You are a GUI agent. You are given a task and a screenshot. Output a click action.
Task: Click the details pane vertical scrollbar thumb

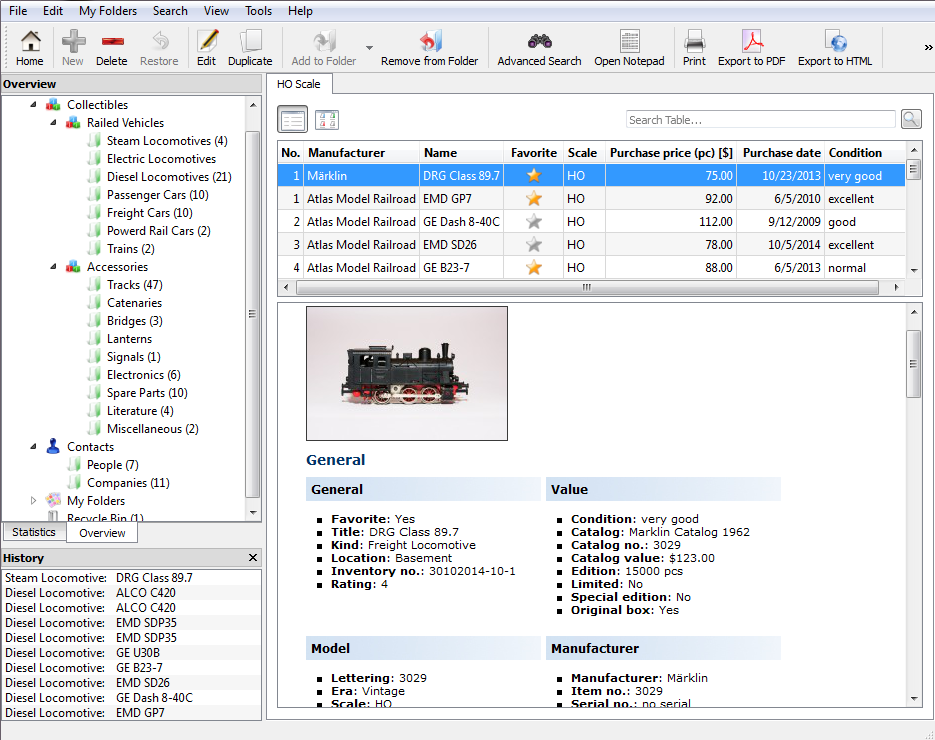[x=913, y=364]
